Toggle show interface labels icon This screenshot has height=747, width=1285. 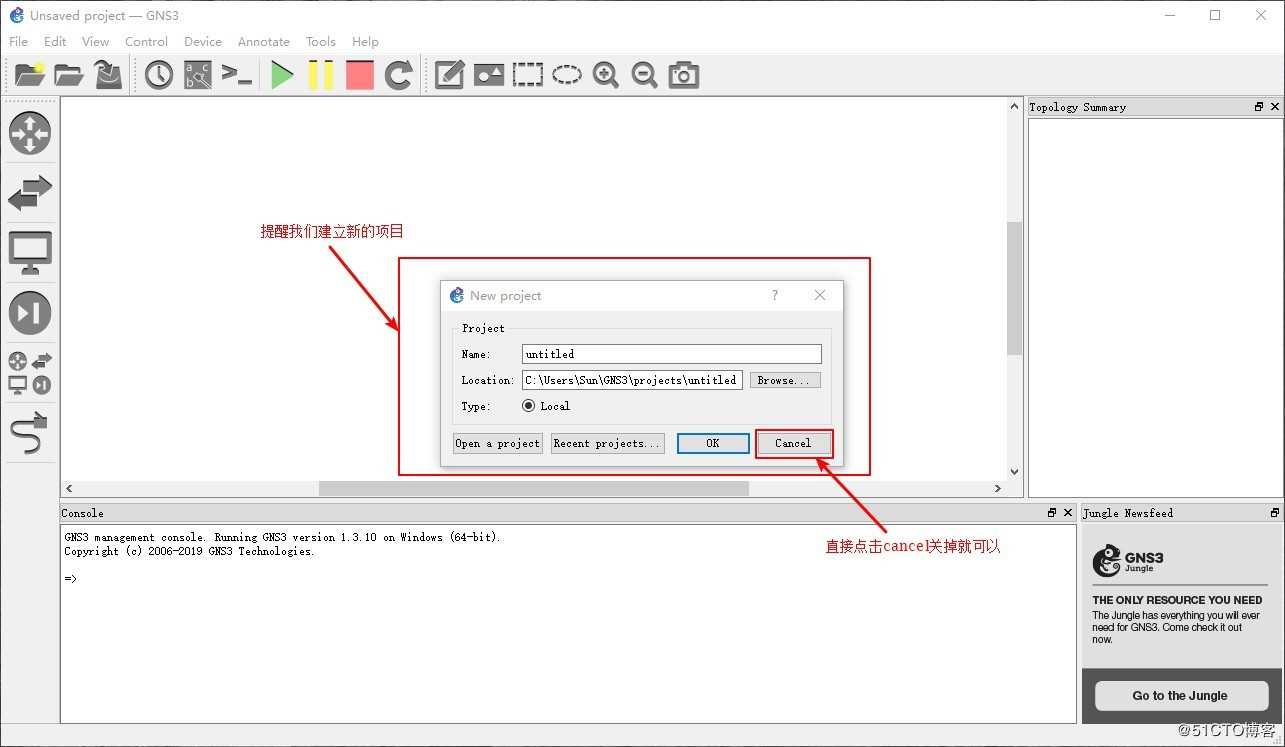point(198,75)
